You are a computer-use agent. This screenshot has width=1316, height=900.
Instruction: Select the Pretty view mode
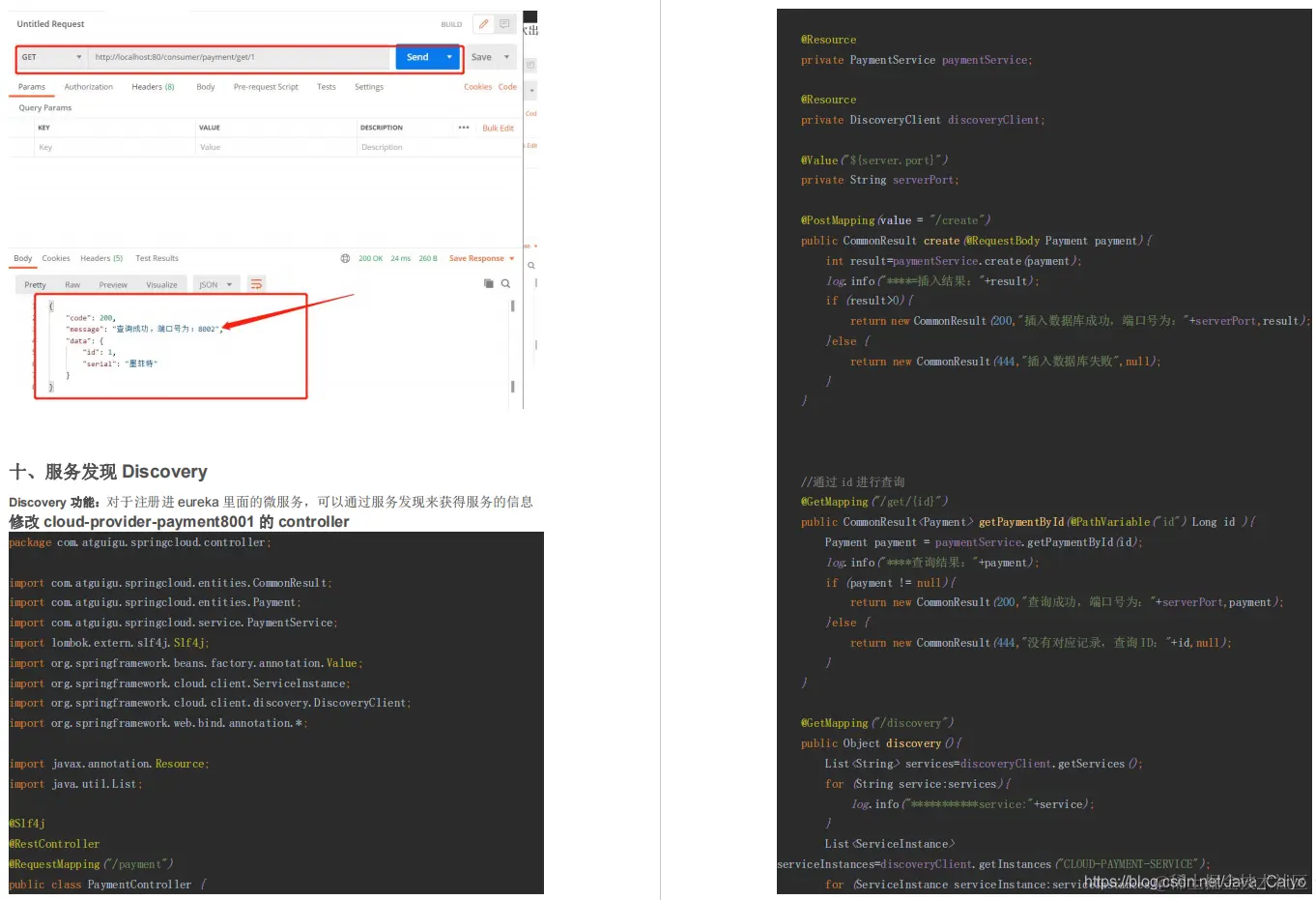36,284
